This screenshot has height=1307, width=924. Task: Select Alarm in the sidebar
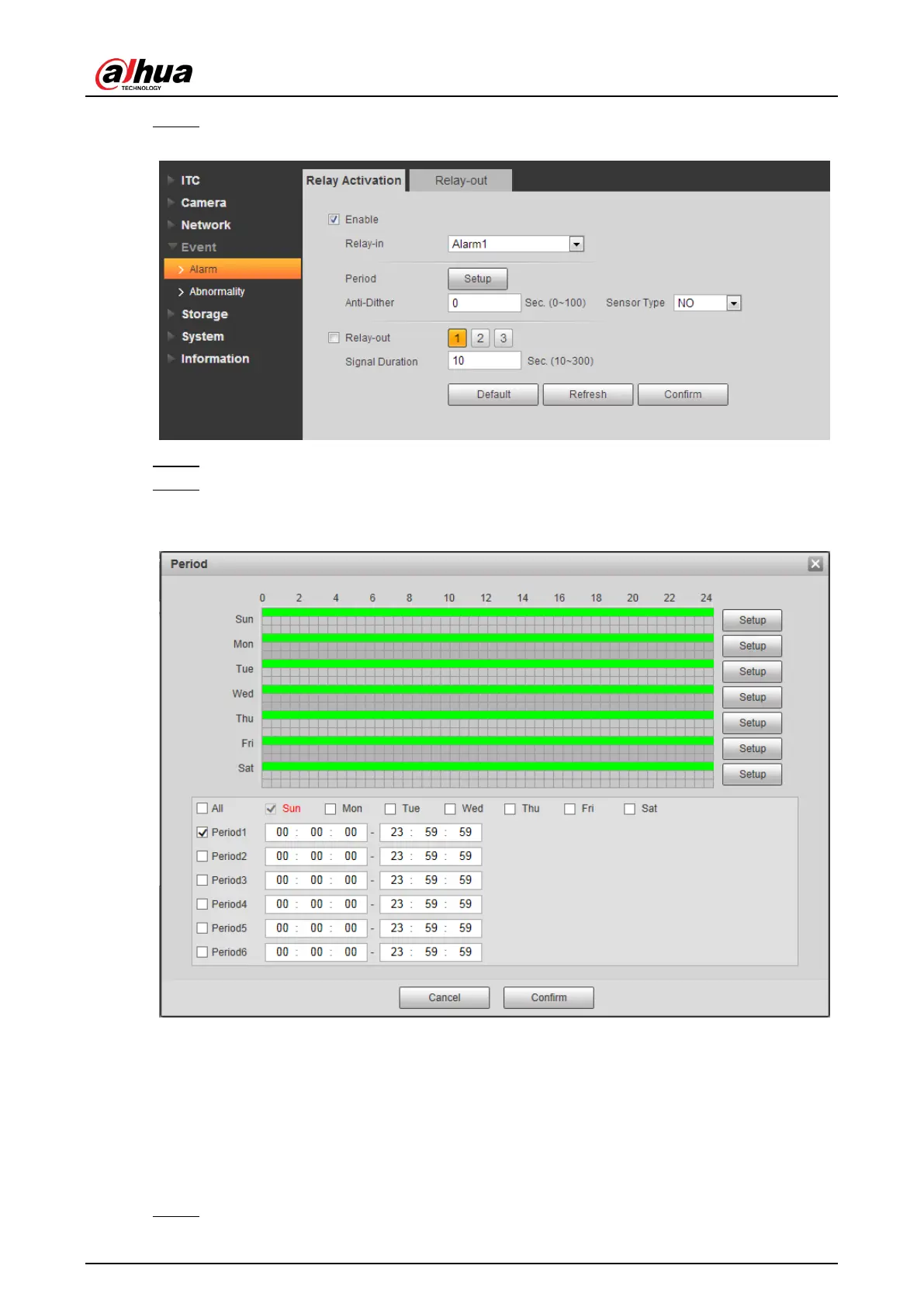click(x=233, y=269)
